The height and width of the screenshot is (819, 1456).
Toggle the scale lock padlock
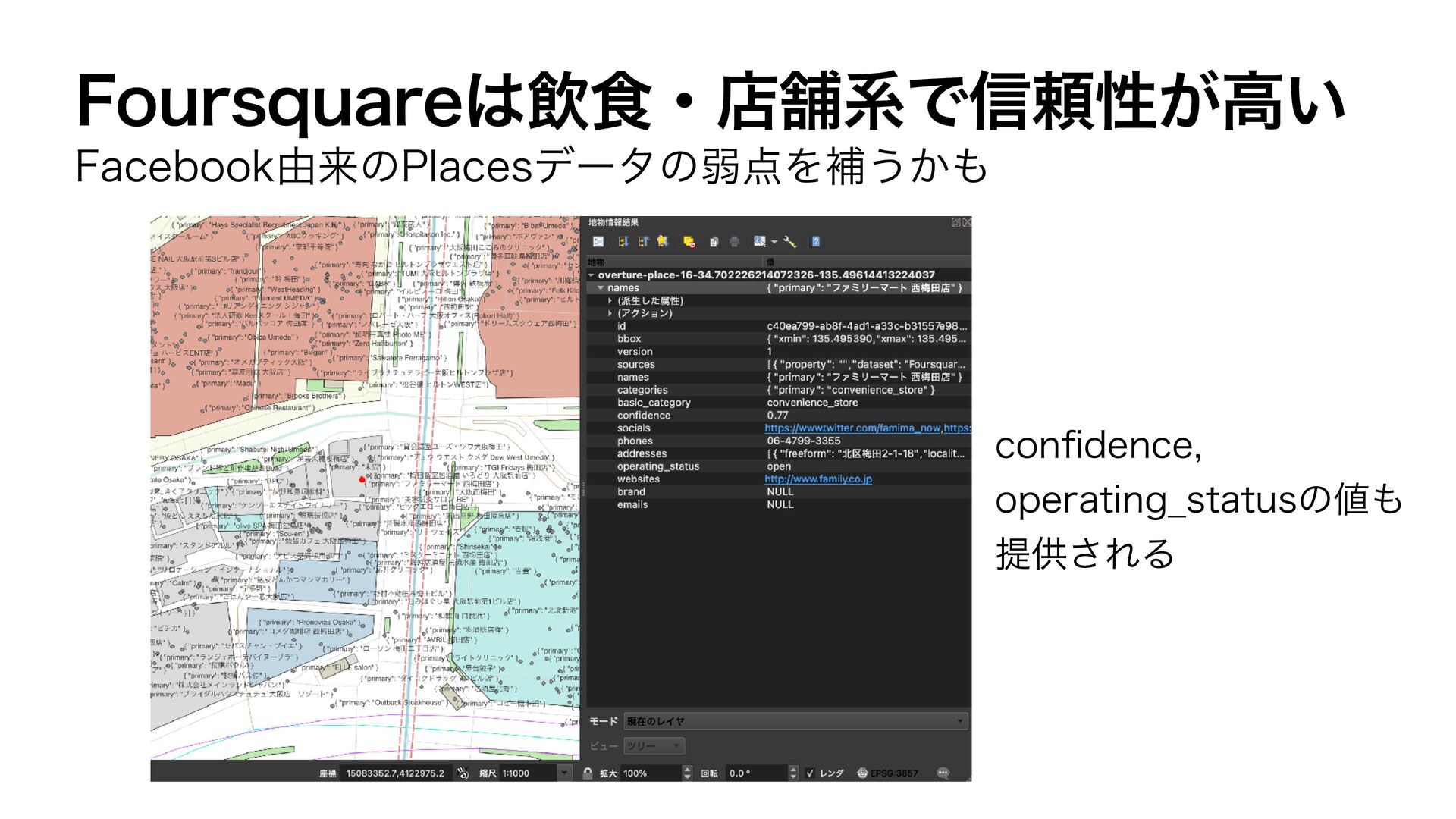(588, 773)
